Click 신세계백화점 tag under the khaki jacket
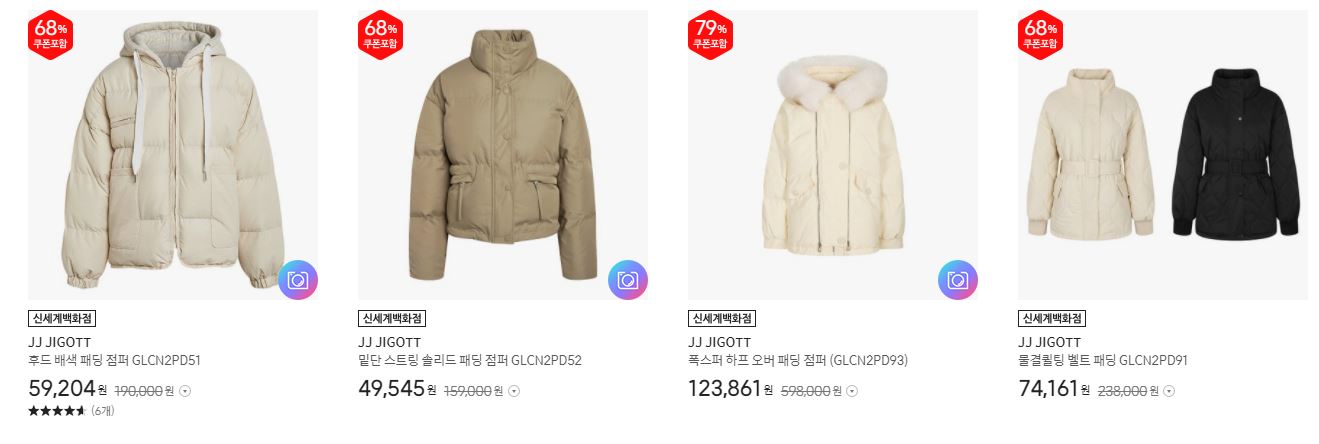The height and width of the screenshot is (444, 1319). pyautogui.click(x=392, y=319)
